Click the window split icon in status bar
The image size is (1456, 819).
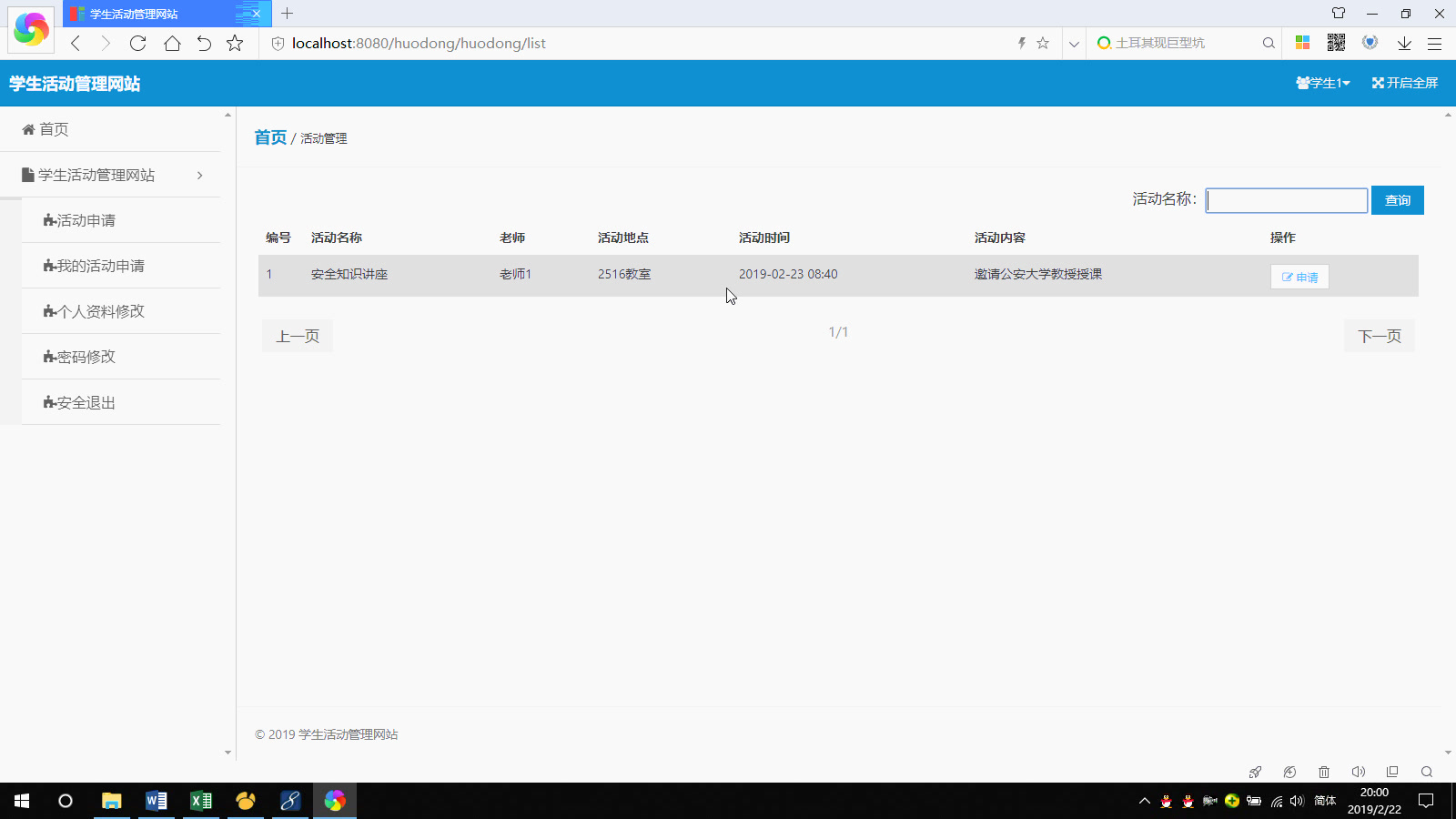(x=1392, y=772)
